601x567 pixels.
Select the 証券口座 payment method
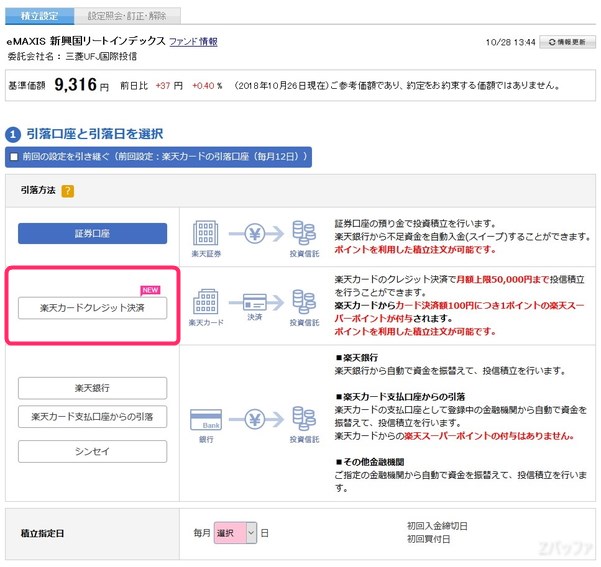pyautogui.click(x=92, y=233)
